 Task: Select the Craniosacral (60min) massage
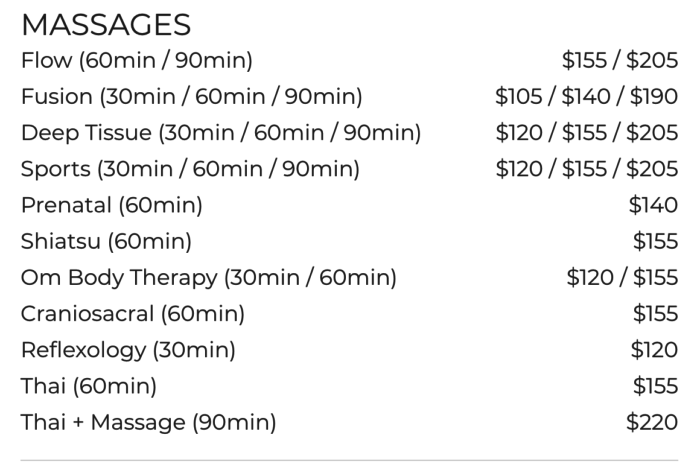[133, 314]
